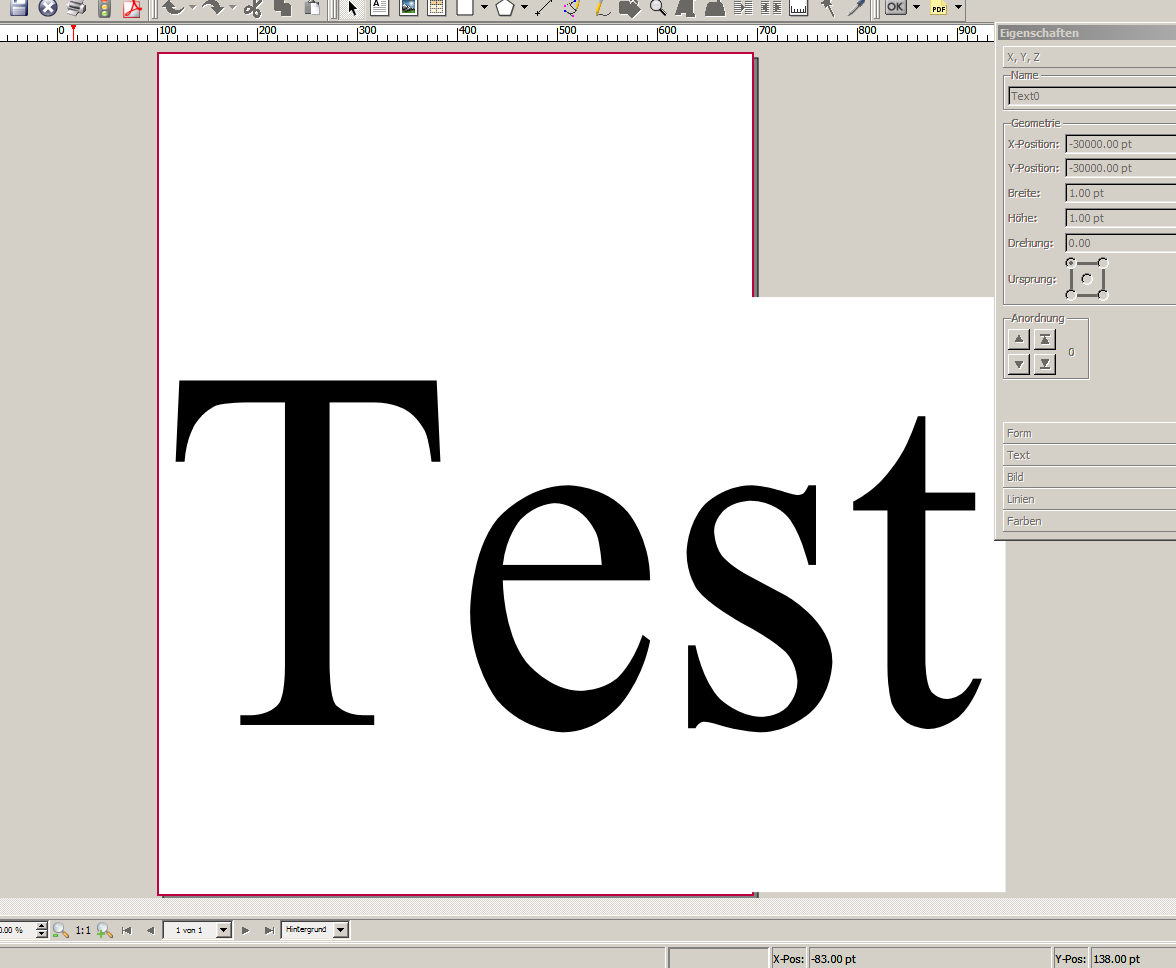Screen dimensions: 1176x968
Task: Choose the insert text frame tool
Action: [380, 8]
